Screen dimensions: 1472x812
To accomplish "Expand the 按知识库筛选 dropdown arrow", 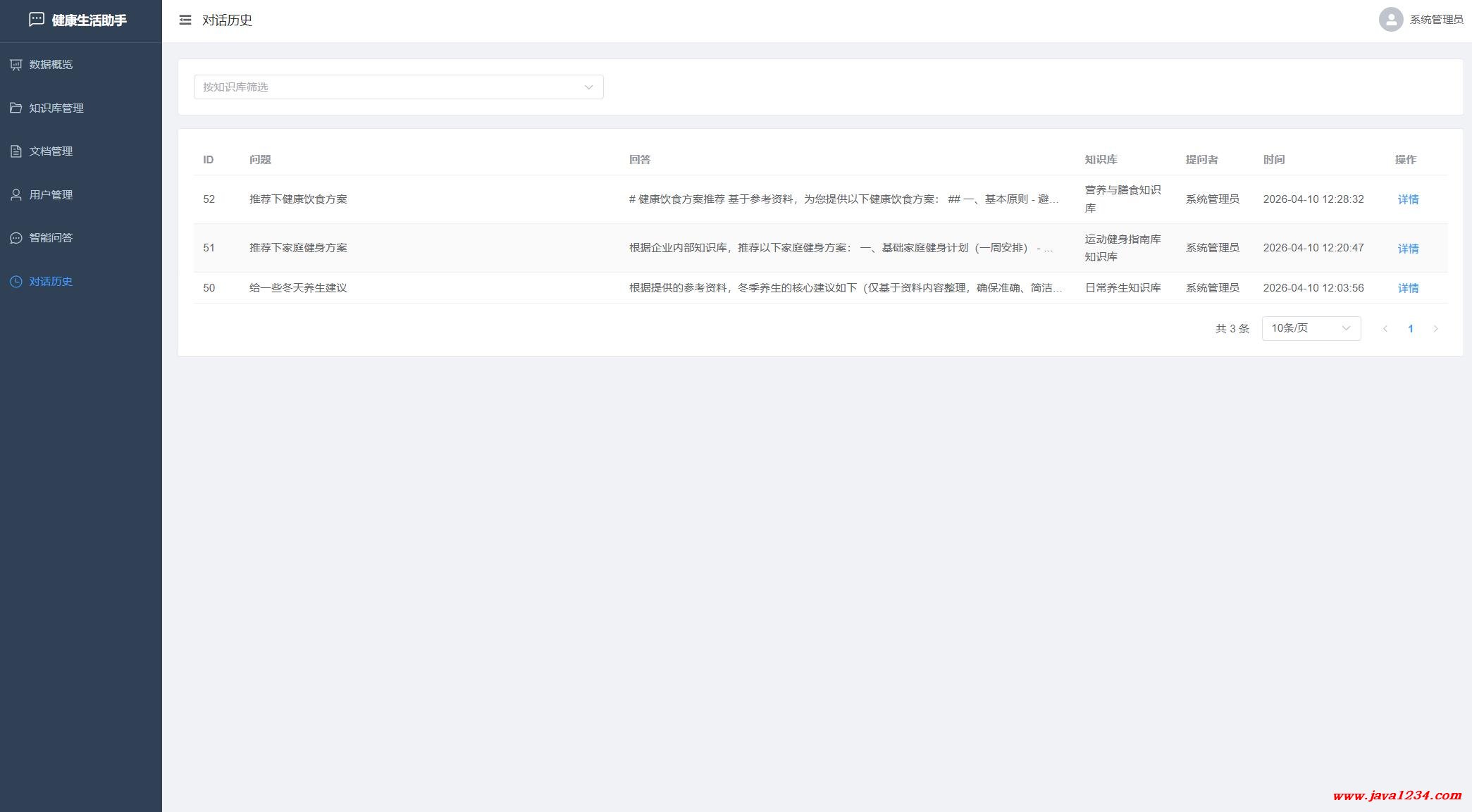I will [x=588, y=87].
